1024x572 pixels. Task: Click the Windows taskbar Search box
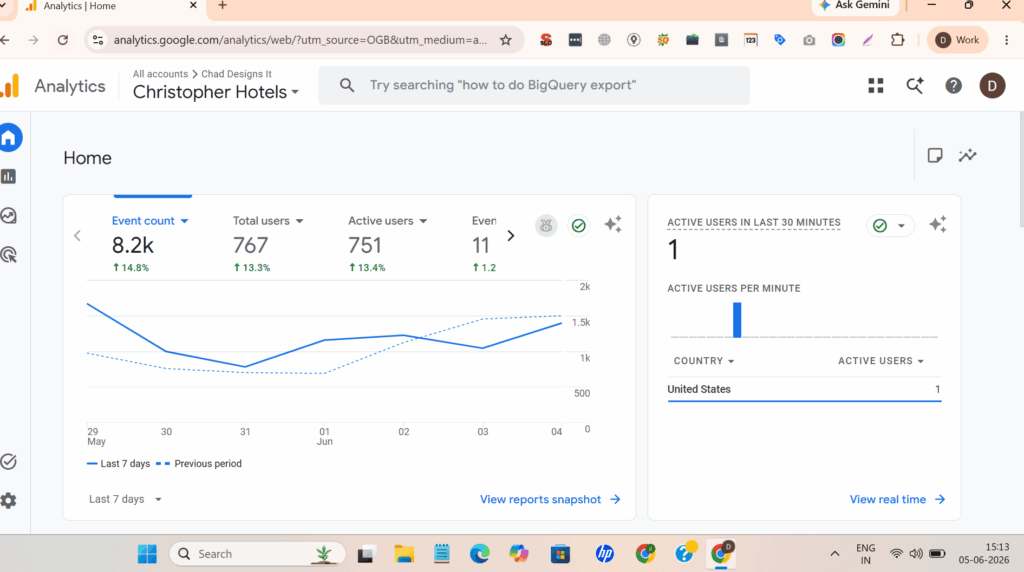click(x=257, y=554)
